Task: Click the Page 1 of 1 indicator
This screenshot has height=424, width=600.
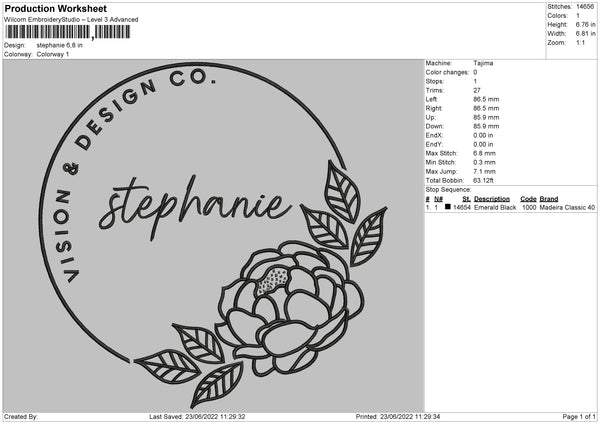Action: tap(579, 417)
